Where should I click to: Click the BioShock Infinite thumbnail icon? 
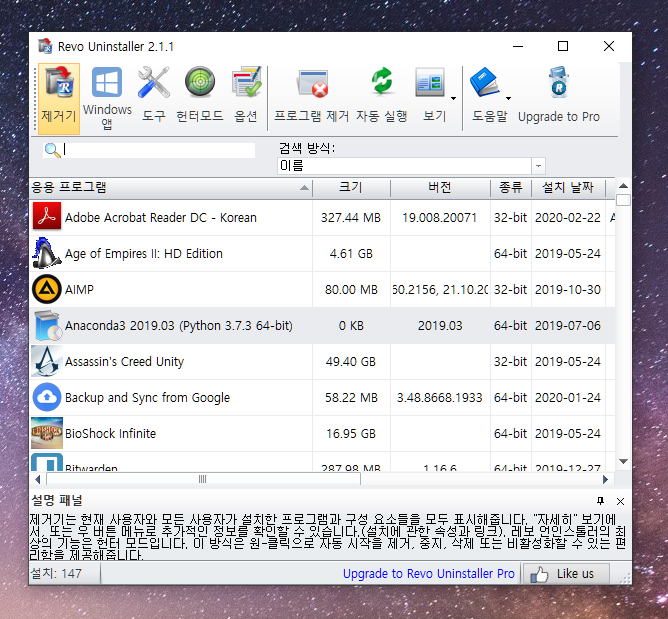coord(47,433)
